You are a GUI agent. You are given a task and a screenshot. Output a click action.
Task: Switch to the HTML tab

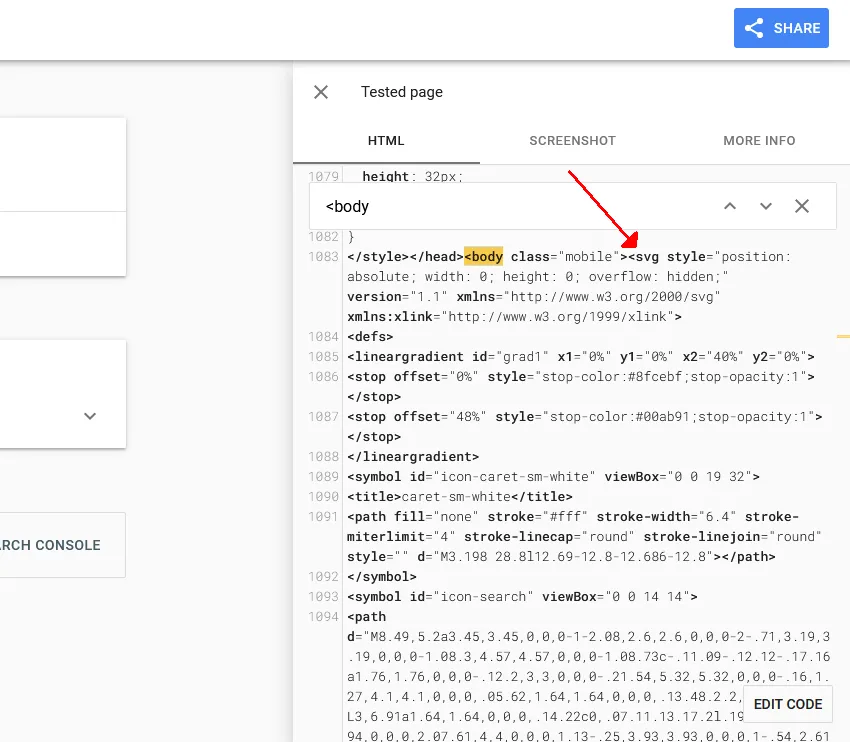pos(386,141)
